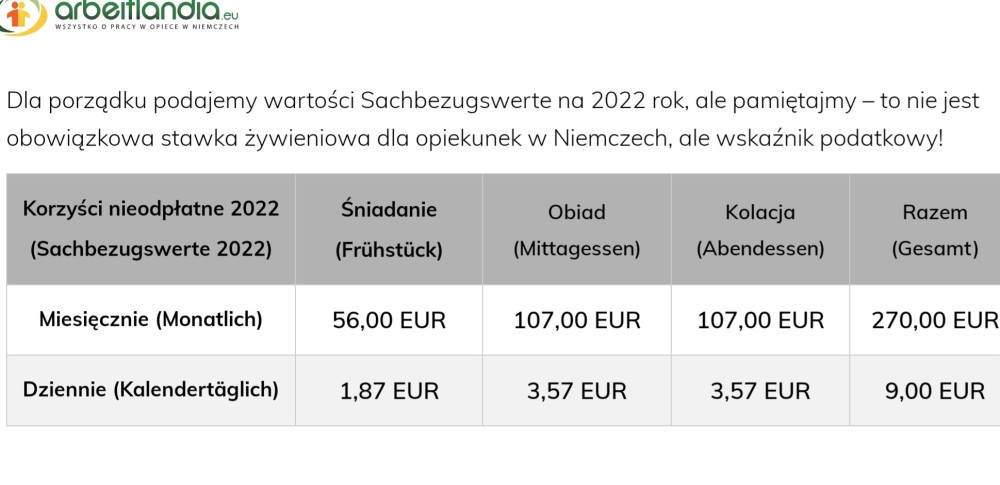The image size is (1000, 485).
Task: Click the Arbeitlandia logo icon
Action: pyautogui.click(x=22, y=14)
